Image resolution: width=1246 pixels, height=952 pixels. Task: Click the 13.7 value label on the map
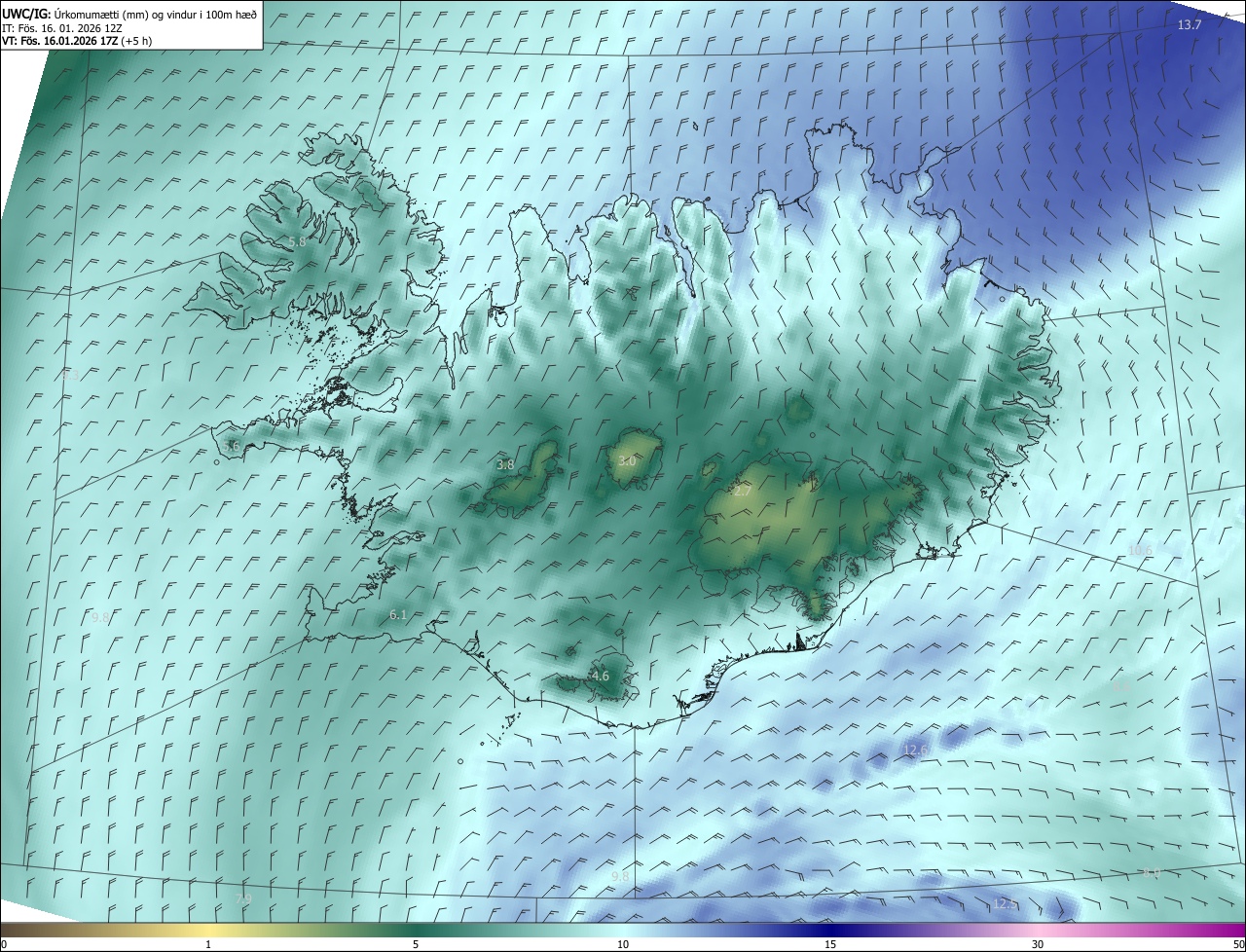(1190, 24)
